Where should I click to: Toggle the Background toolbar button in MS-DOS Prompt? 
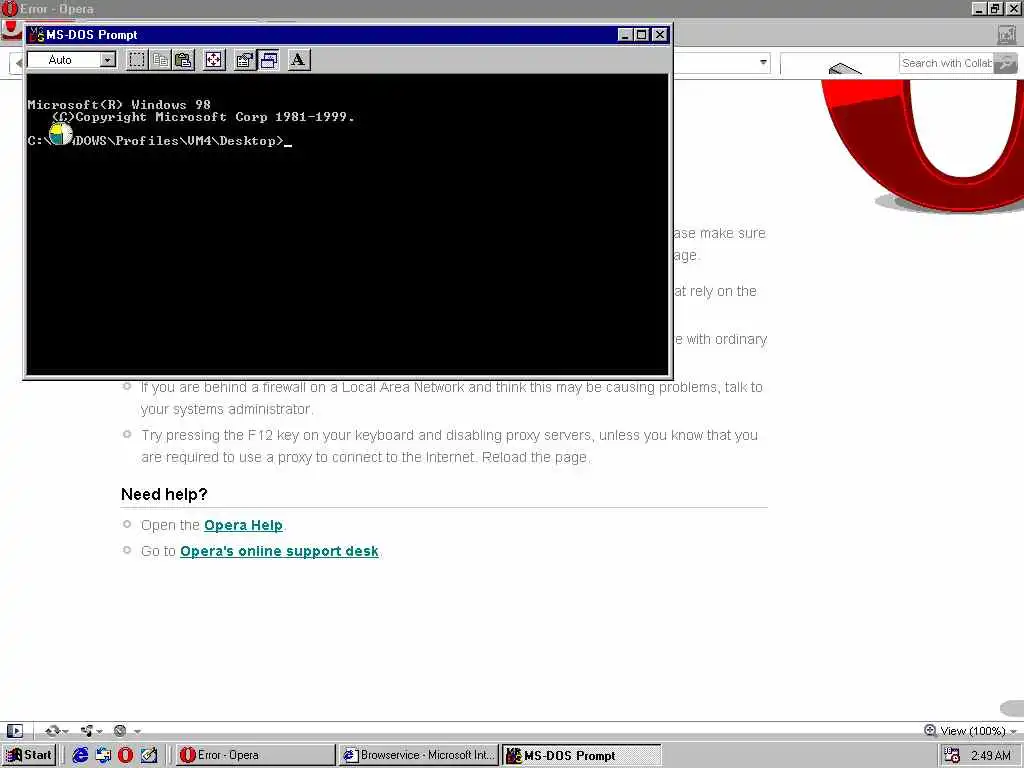268,60
